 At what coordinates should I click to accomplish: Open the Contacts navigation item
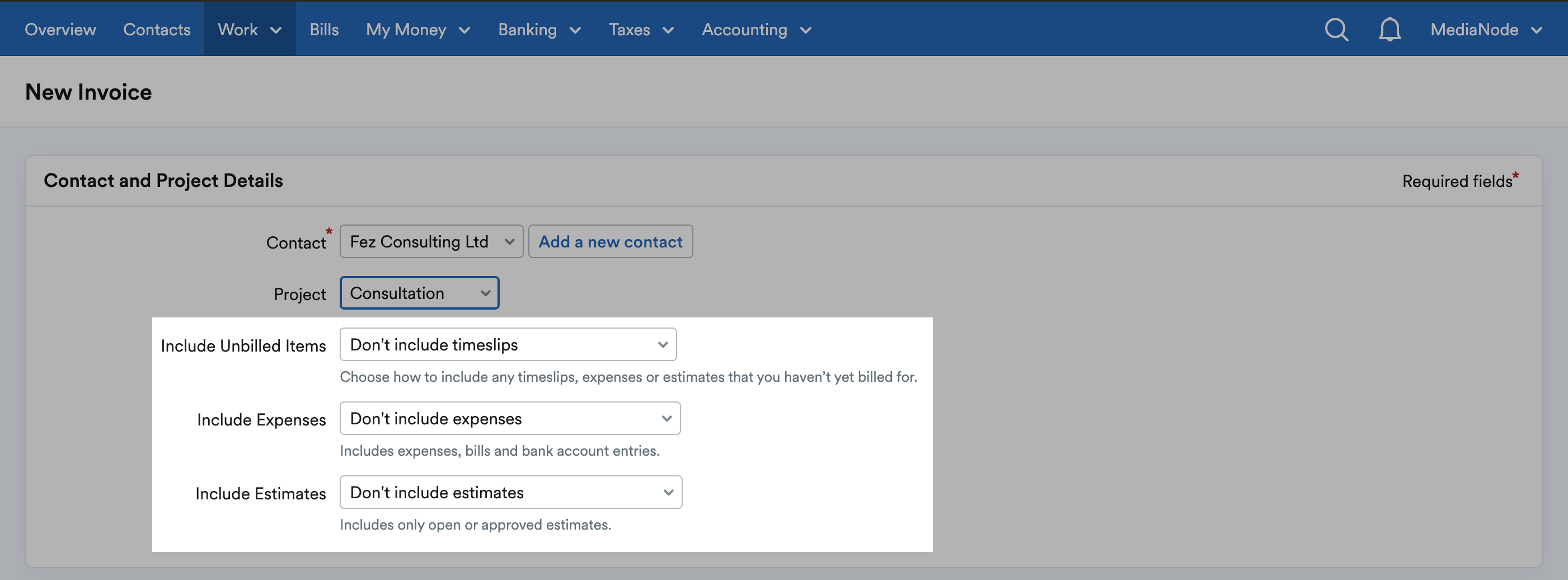[157, 29]
